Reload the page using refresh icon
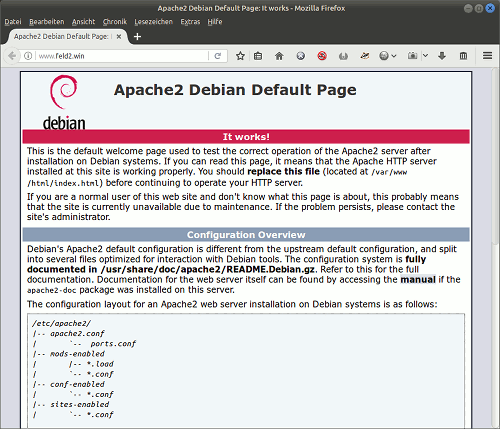Image resolution: width=500 pixels, height=429 pixels. [x=218, y=56]
